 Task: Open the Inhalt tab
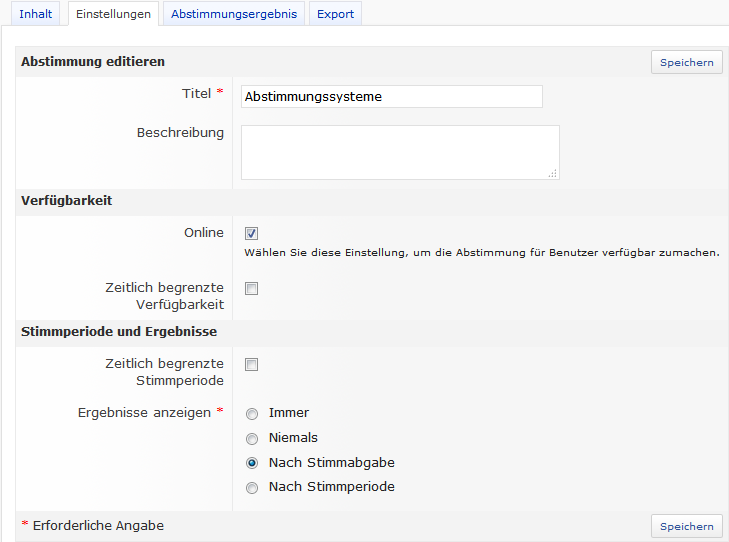(36, 14)
